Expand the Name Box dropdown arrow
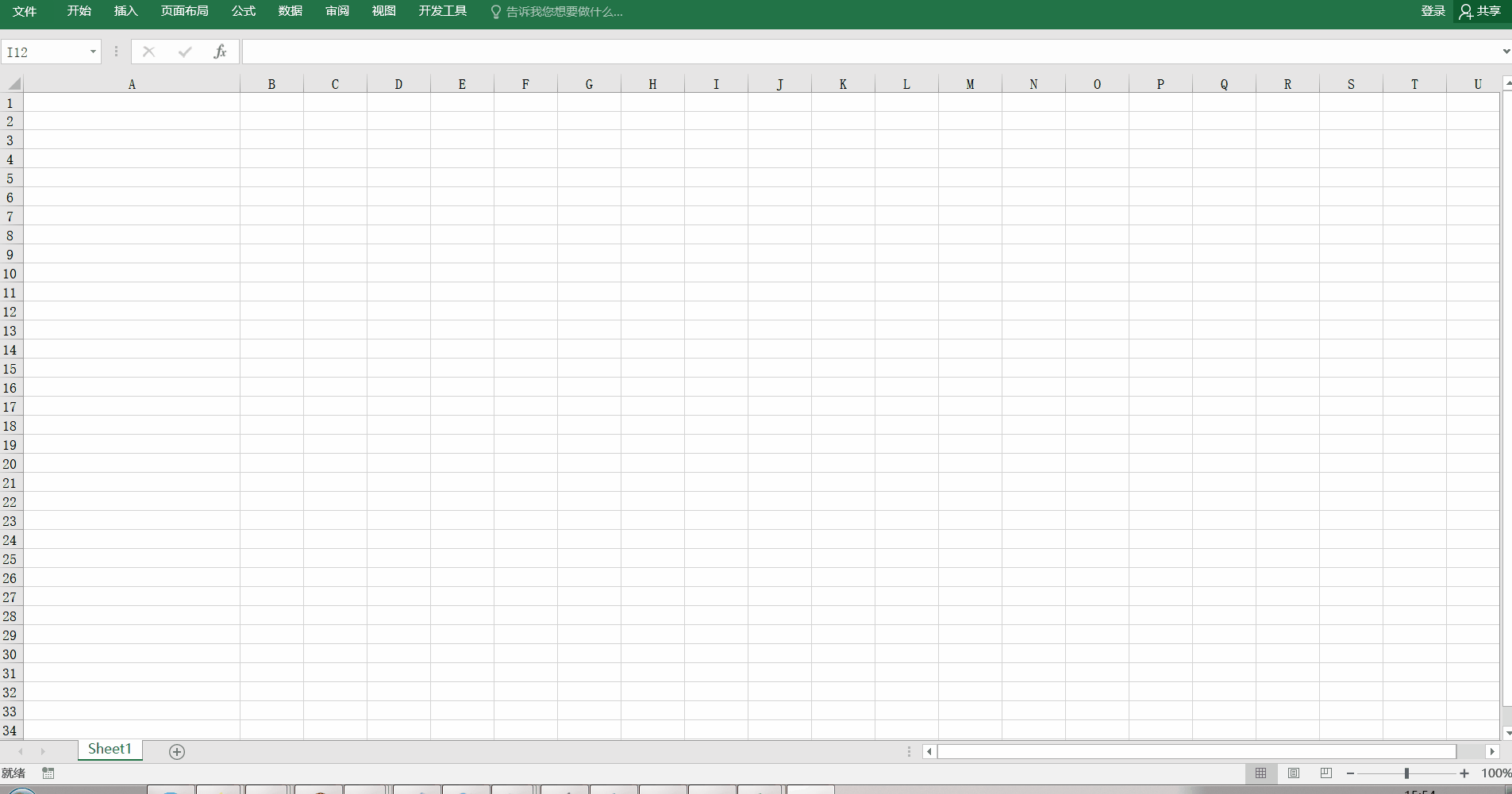1512x794 pixels. (x=93, y=52)
